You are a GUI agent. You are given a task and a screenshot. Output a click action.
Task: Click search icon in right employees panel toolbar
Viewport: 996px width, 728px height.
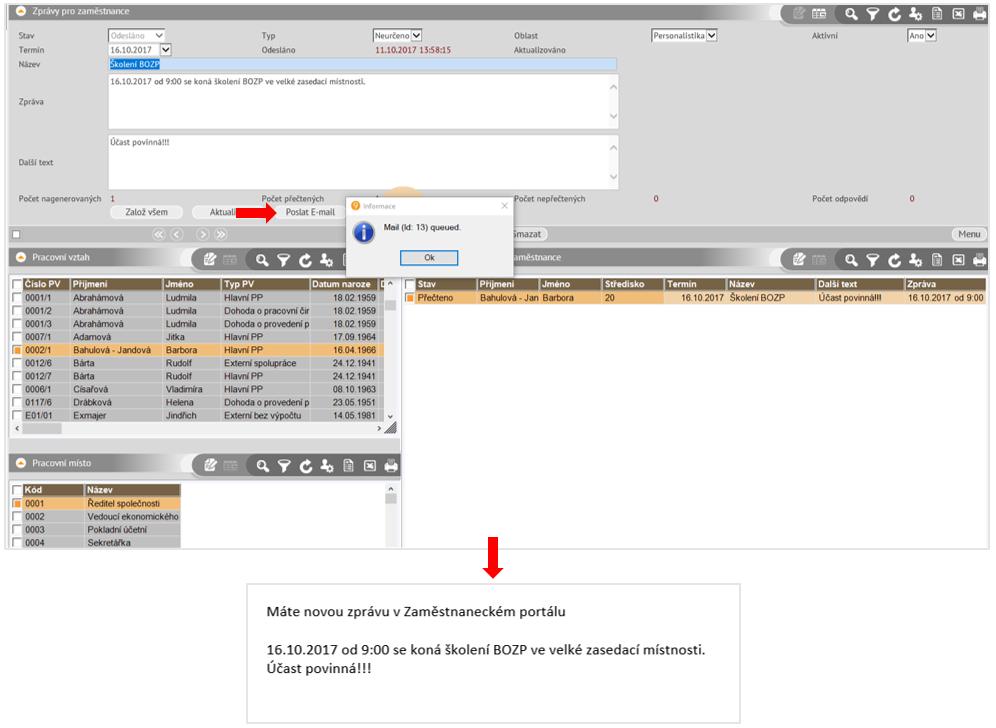click(x=851, y=260)
